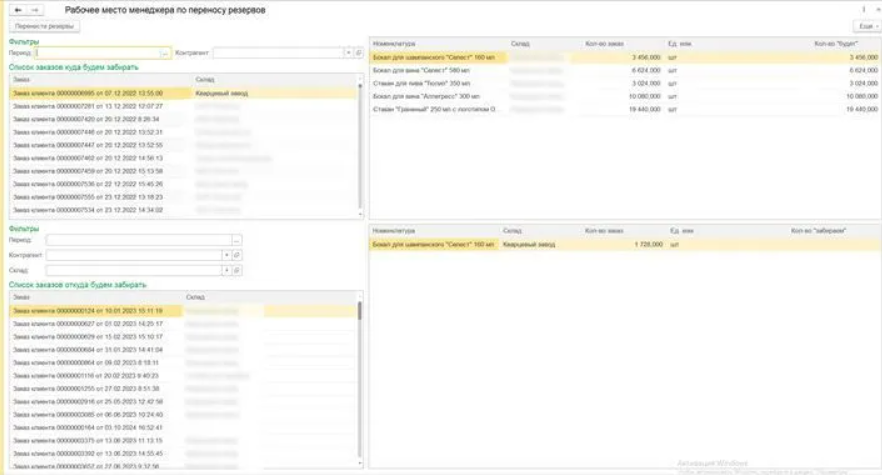Click the 'Перенести резервы' button

point(44,26)
